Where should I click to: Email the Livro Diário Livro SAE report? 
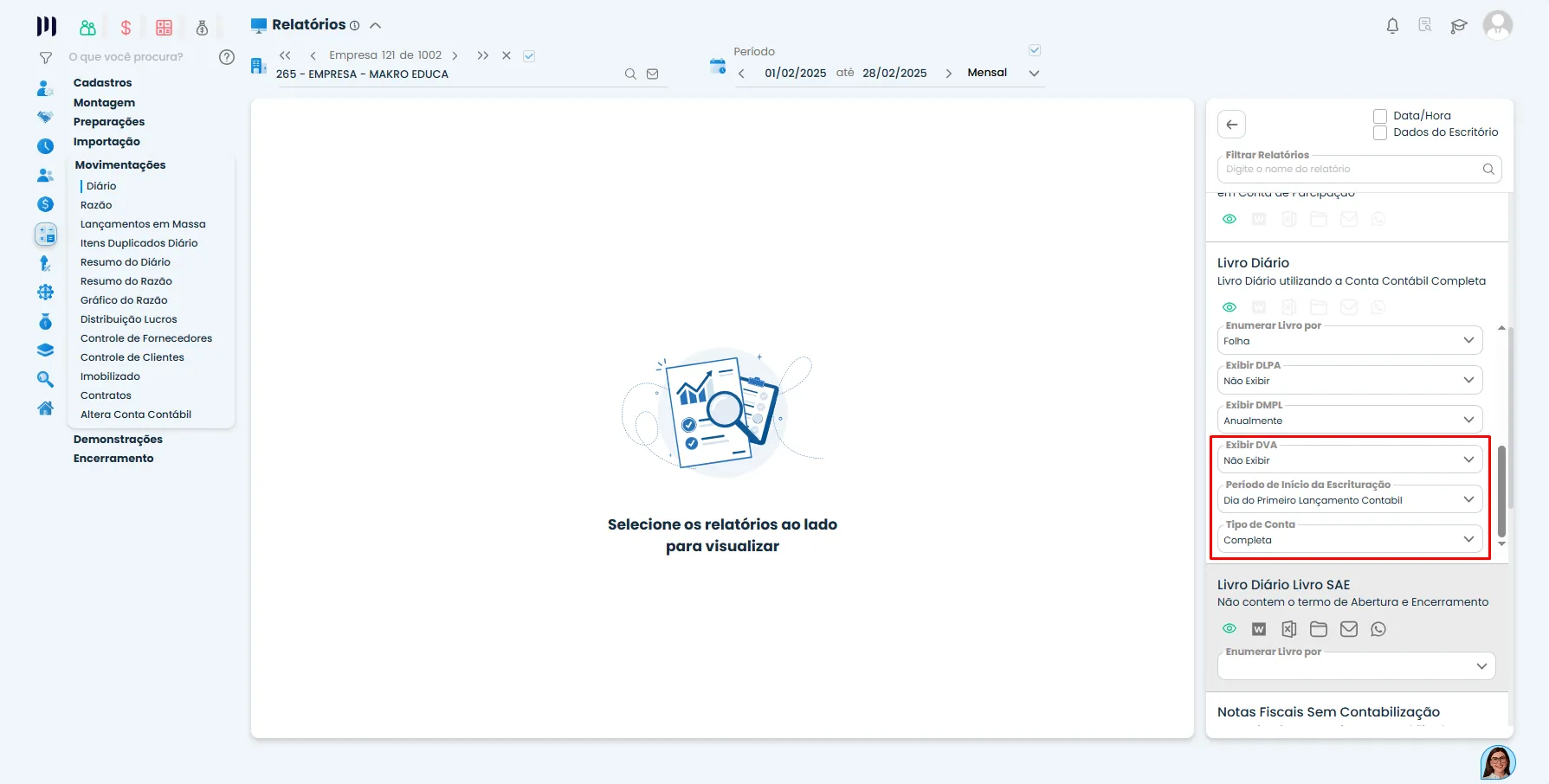point(1349,629)
